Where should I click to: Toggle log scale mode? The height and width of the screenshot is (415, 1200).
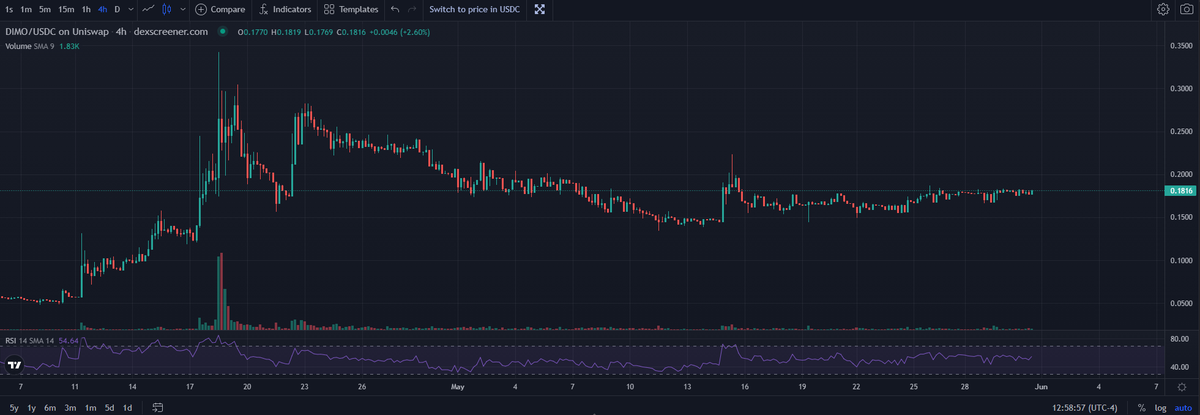tap(1160, 407)
